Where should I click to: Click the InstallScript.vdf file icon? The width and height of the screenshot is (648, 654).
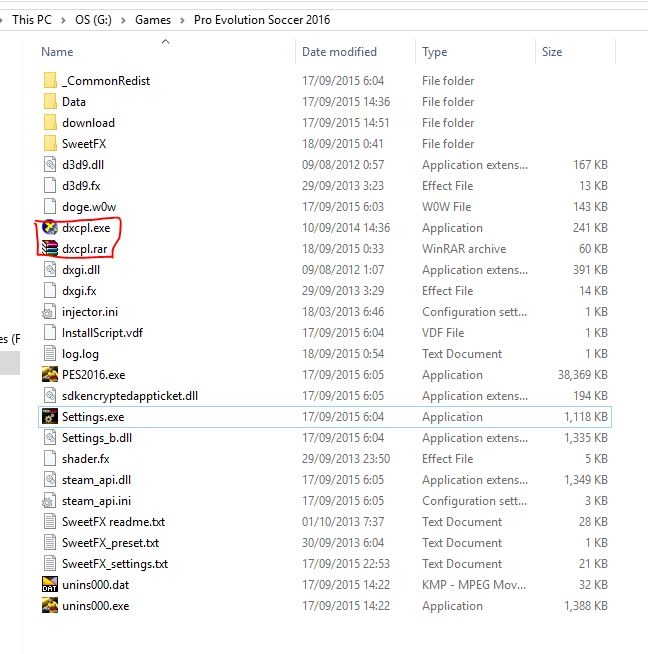coord(50,332)
